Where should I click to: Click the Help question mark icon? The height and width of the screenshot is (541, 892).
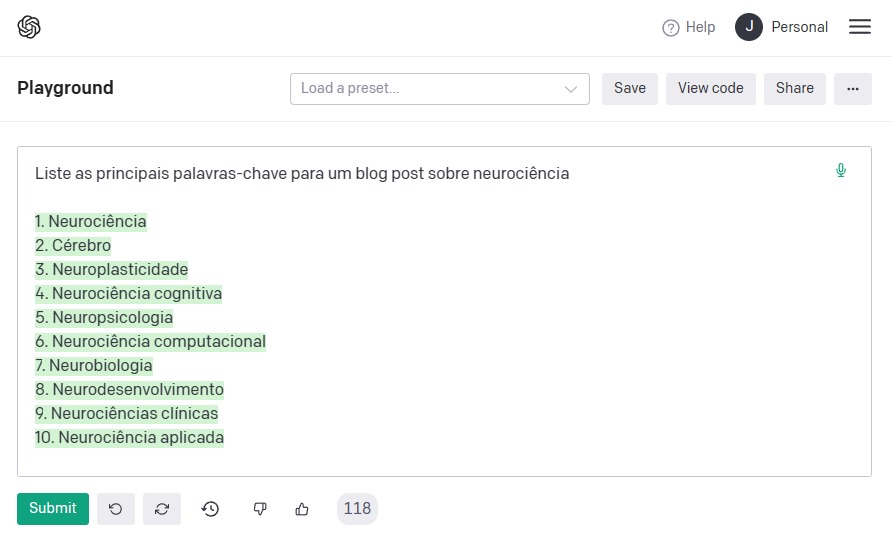pyautogui.click(x=671, y=28)
